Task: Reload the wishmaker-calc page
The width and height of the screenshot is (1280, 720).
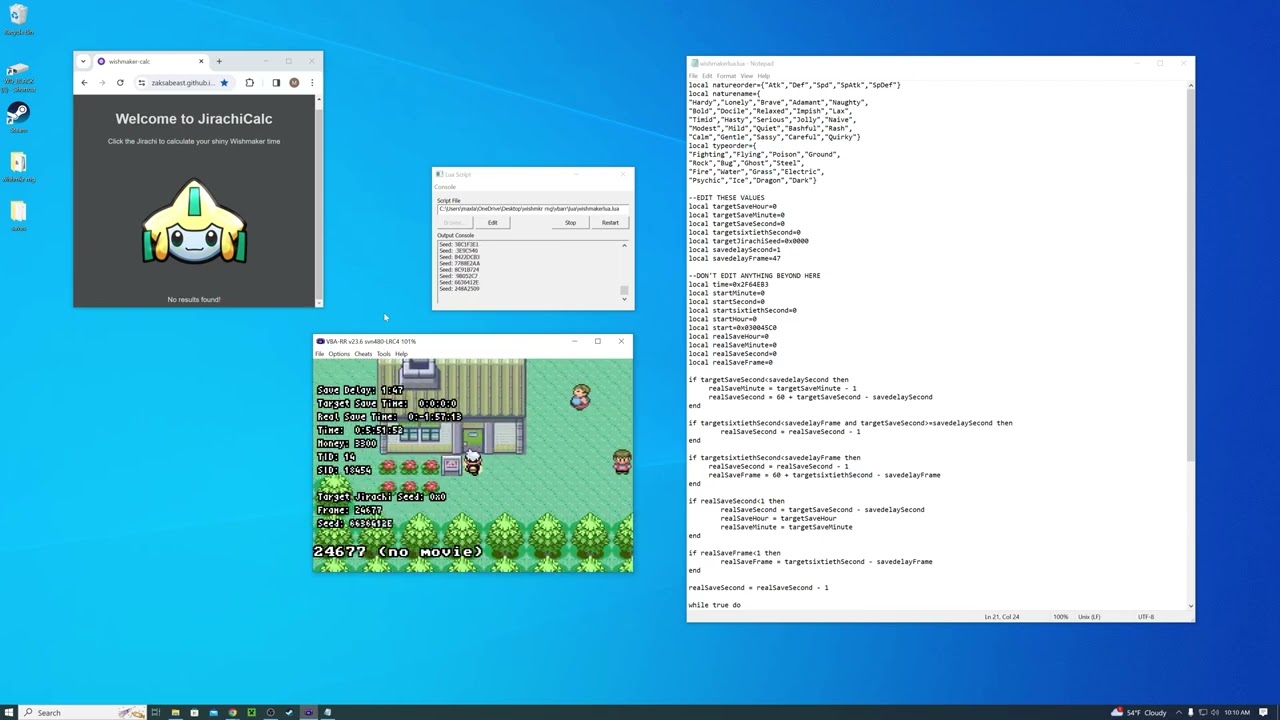Action: 120,83
